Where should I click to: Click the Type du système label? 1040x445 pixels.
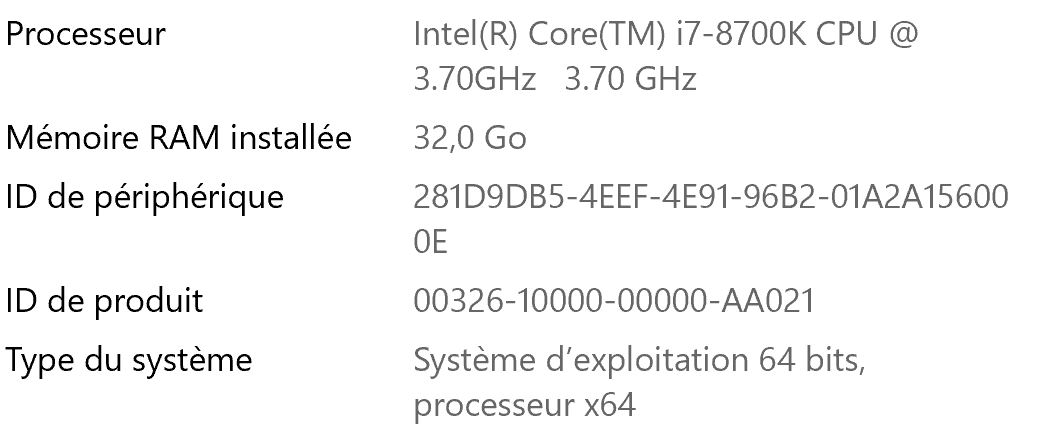[x=128, y=359]
